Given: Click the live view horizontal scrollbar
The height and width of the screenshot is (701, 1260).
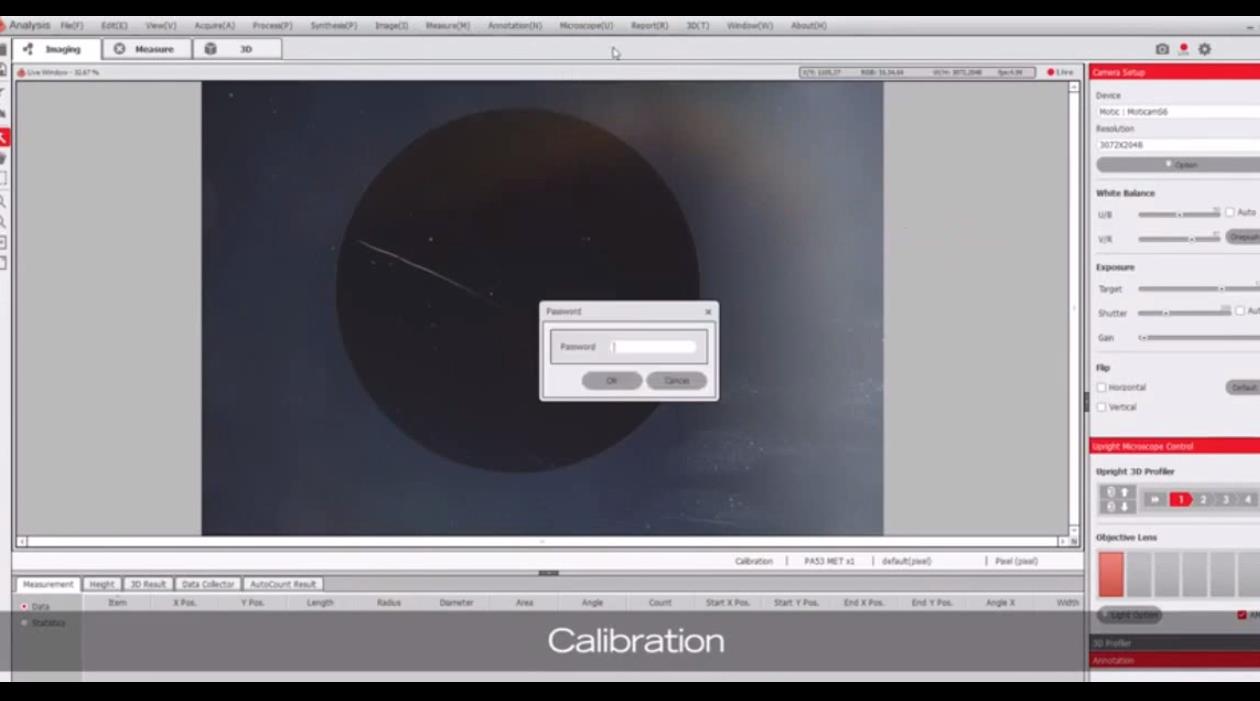Looking at the screenshot, I should click(x=541, y=541).
